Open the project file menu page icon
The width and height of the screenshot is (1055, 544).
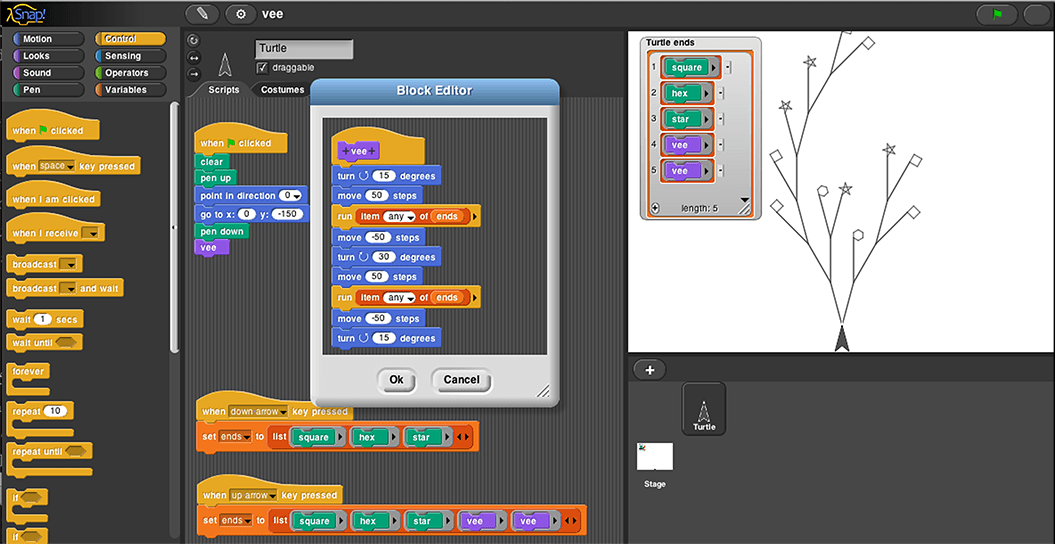coord(202,14)
